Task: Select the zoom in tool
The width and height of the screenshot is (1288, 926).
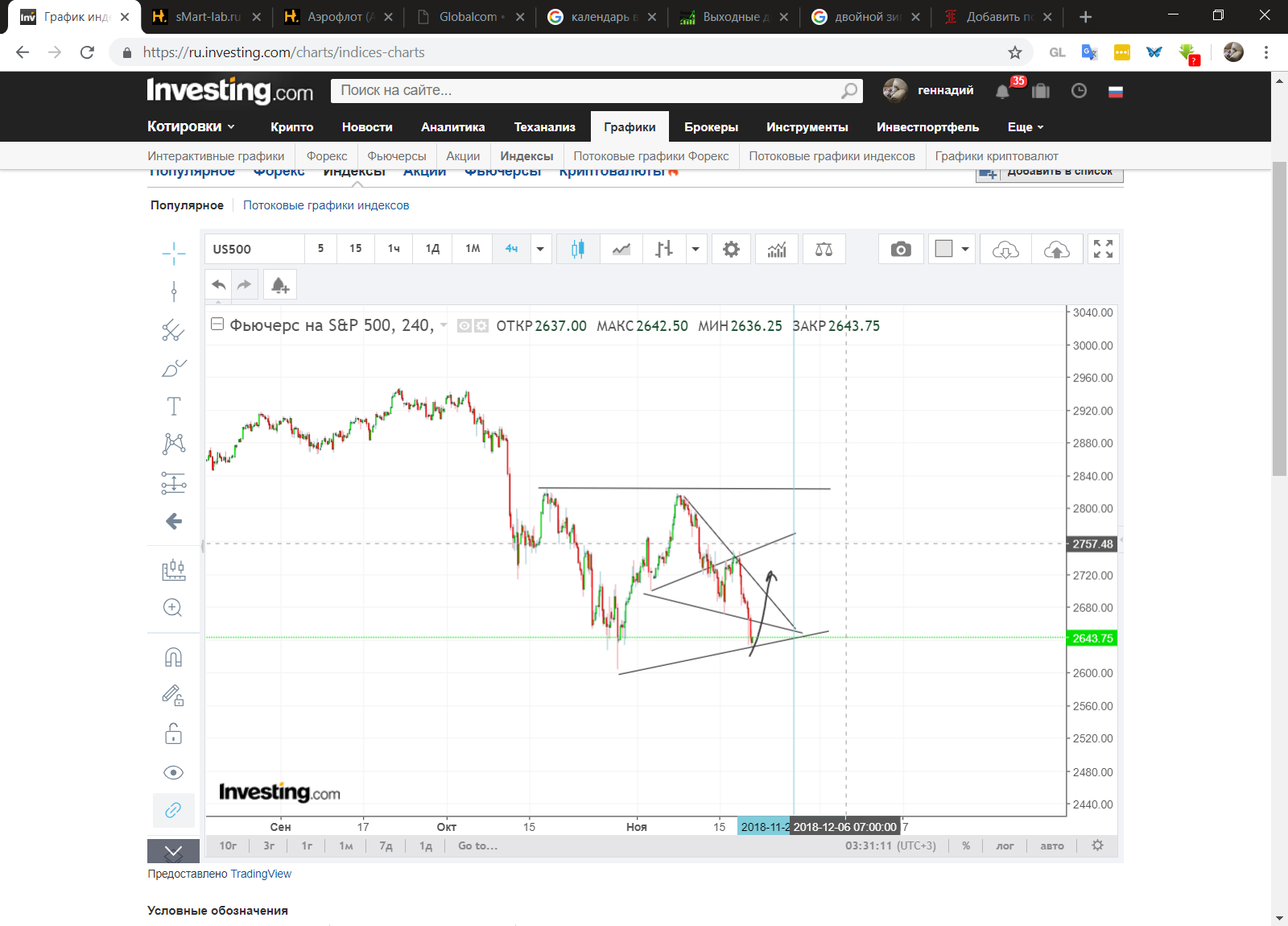Action: click(173, 608)
